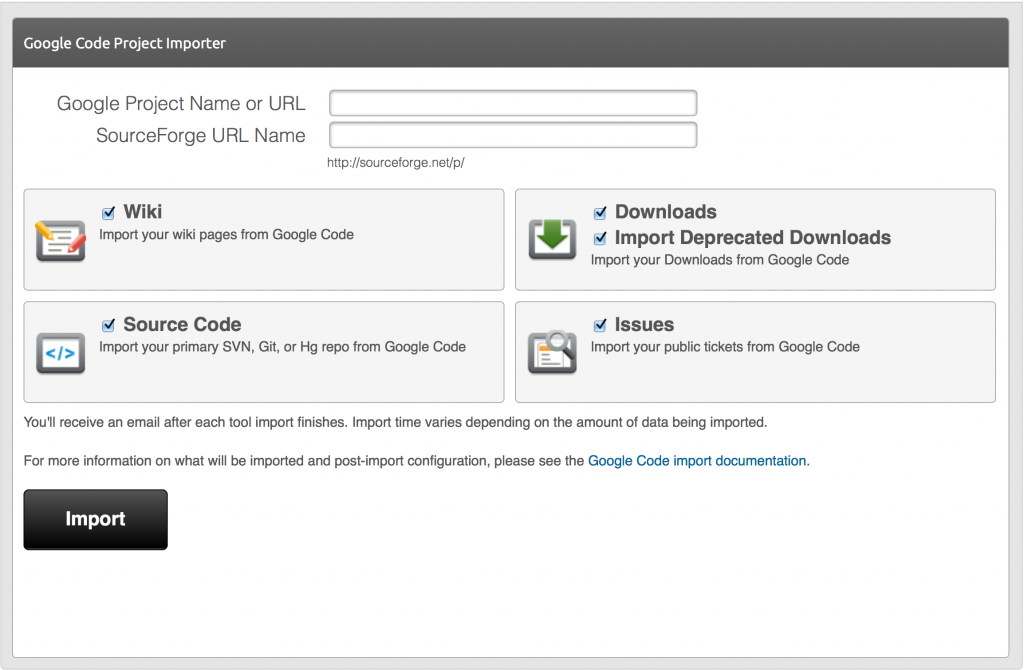This screenshot has height=670, width=1024.
Task: Click the Source Code heading text
Action: tap(182, 325)
